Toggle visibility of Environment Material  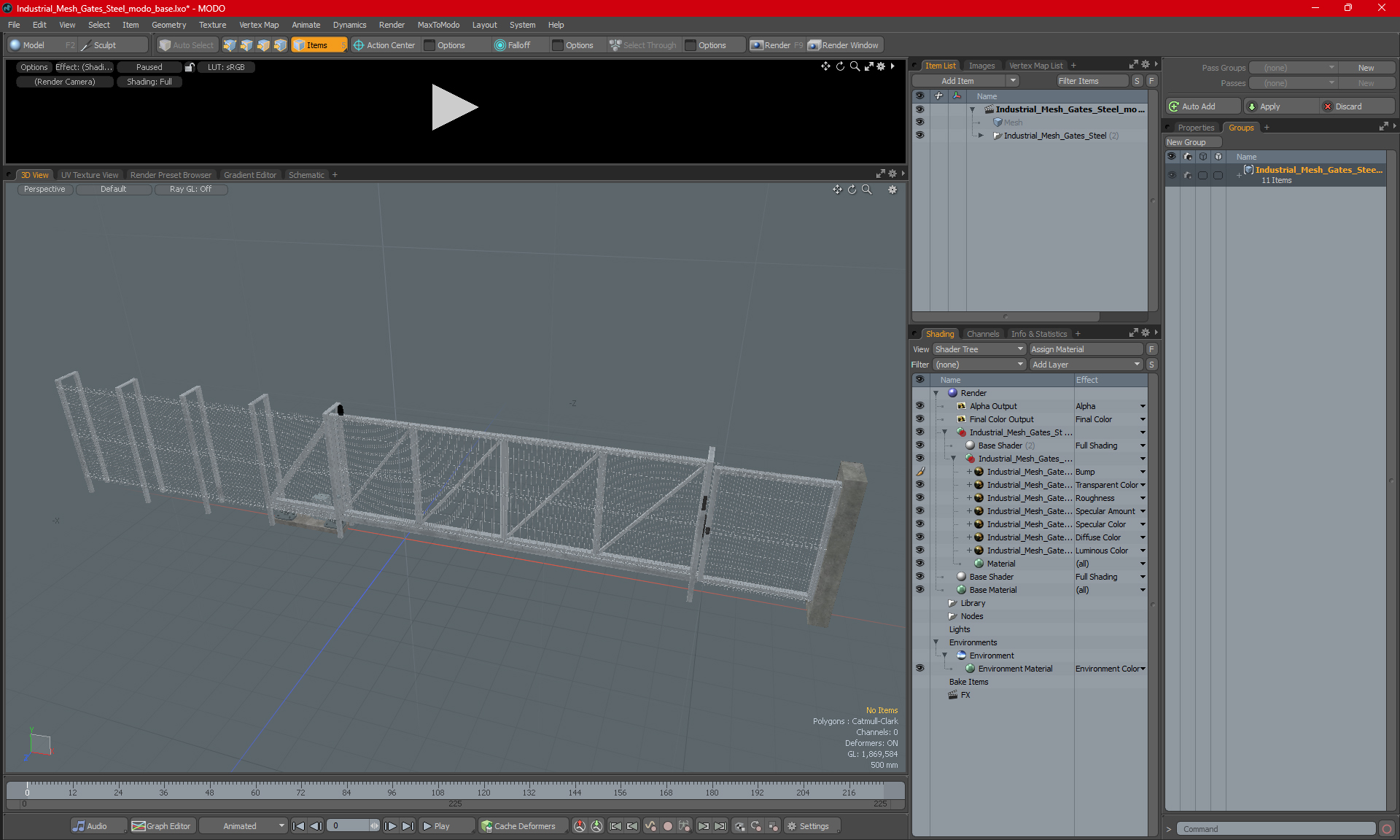pos(919,669)
